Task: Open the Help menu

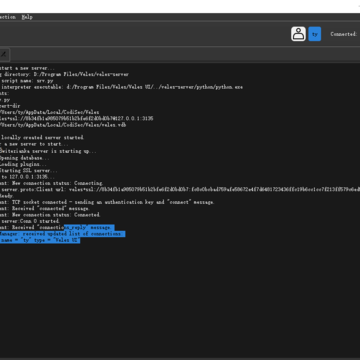Action: point(27,17)
